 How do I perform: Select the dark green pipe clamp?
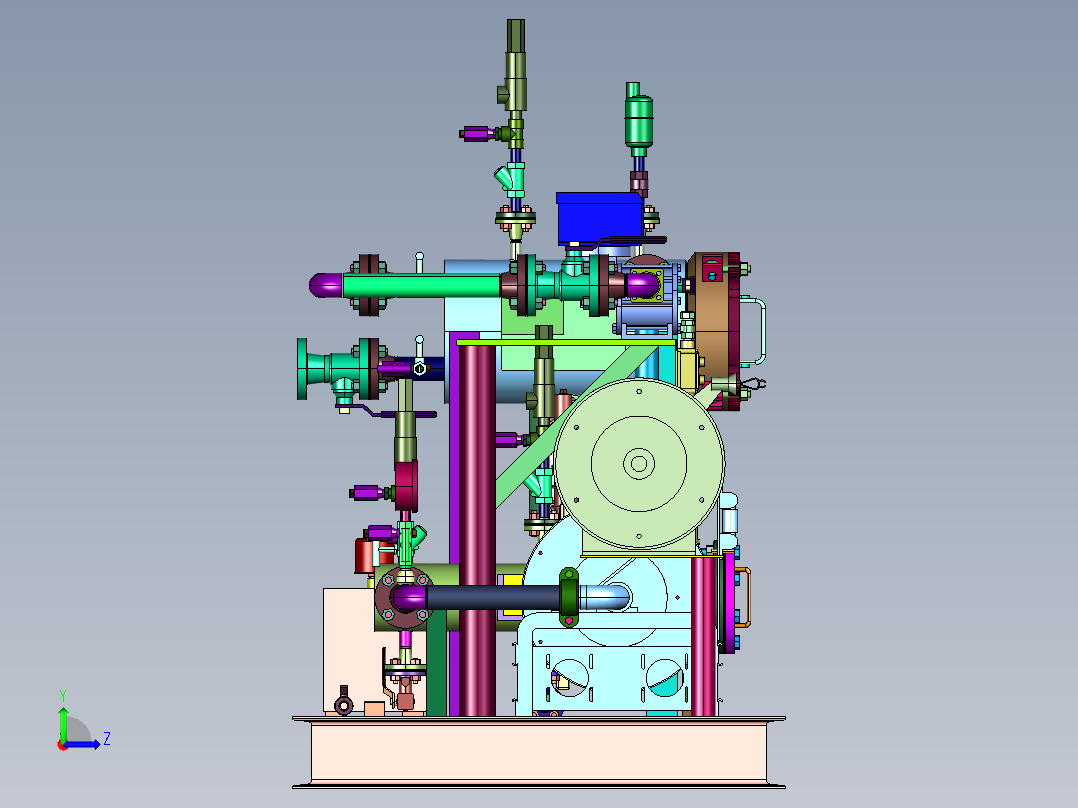pyautogui.click(x=569, y=597)
